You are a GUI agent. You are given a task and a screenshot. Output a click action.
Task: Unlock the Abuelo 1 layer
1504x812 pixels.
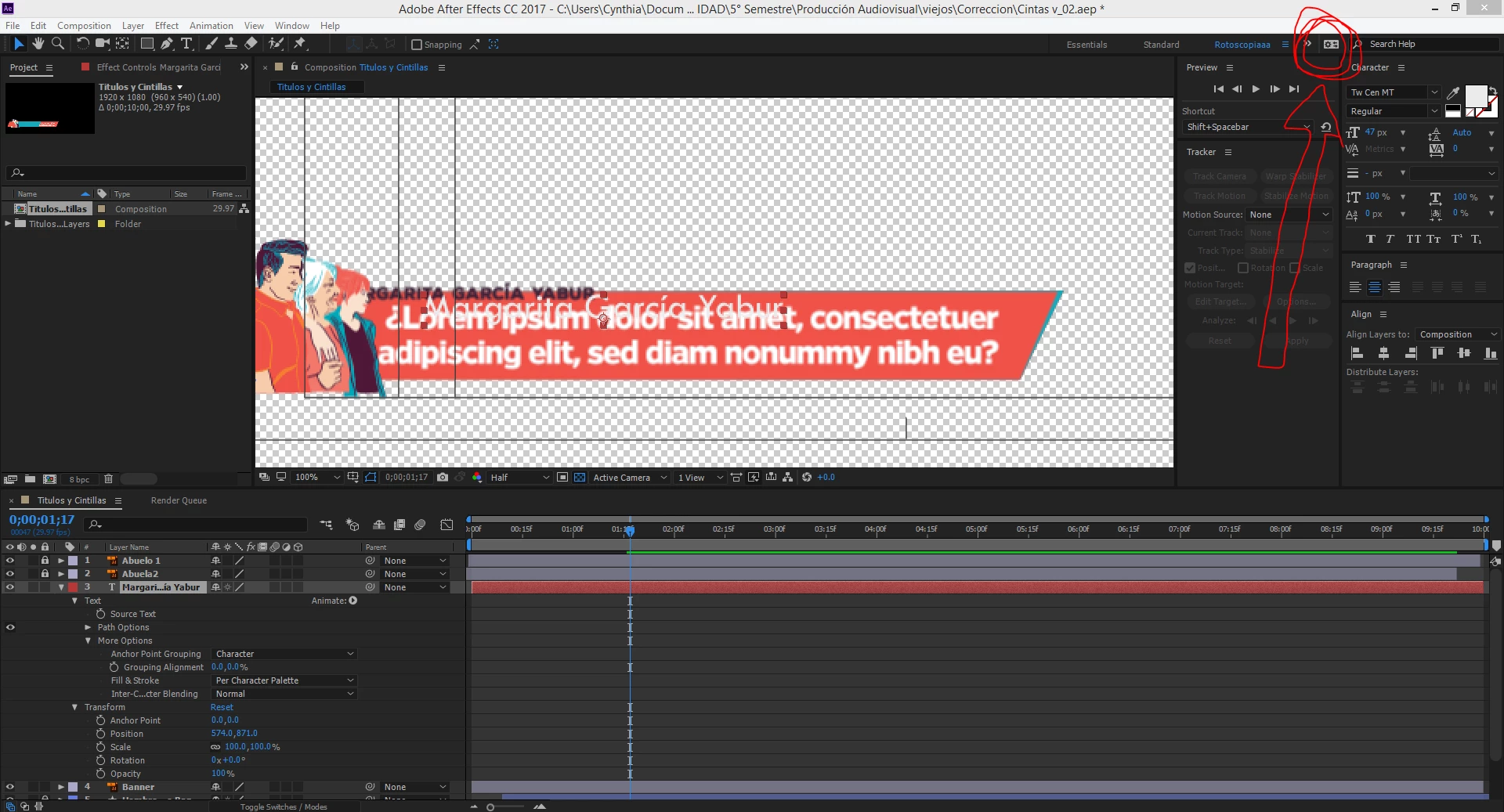coord(45,561)
